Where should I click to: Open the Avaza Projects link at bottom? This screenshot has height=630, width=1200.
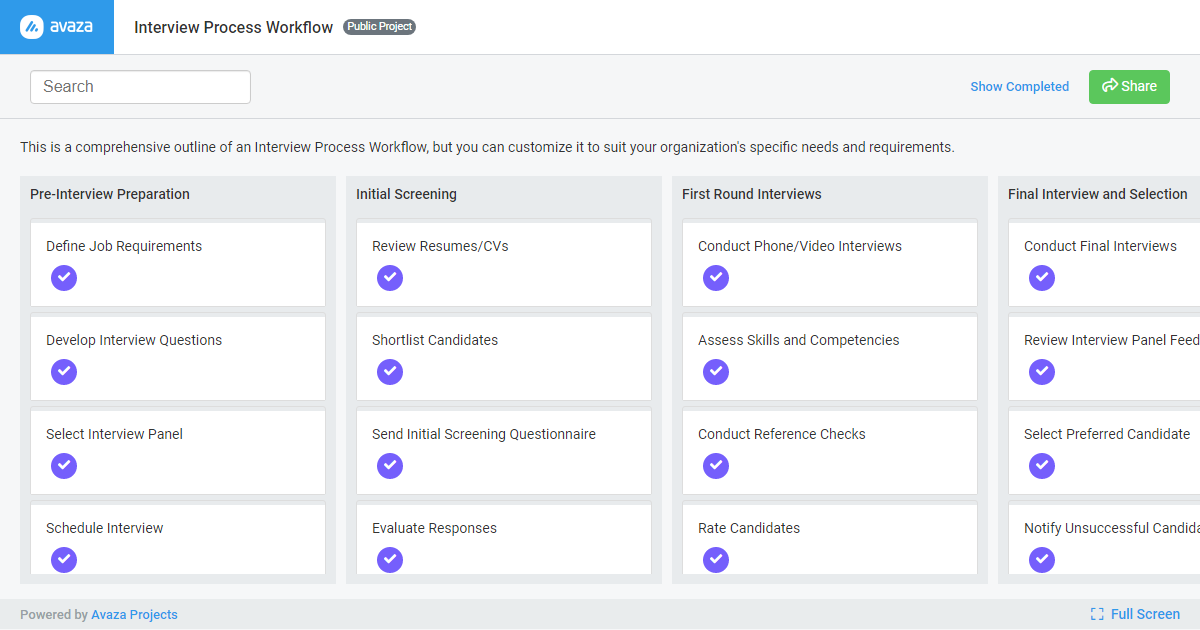134,614
